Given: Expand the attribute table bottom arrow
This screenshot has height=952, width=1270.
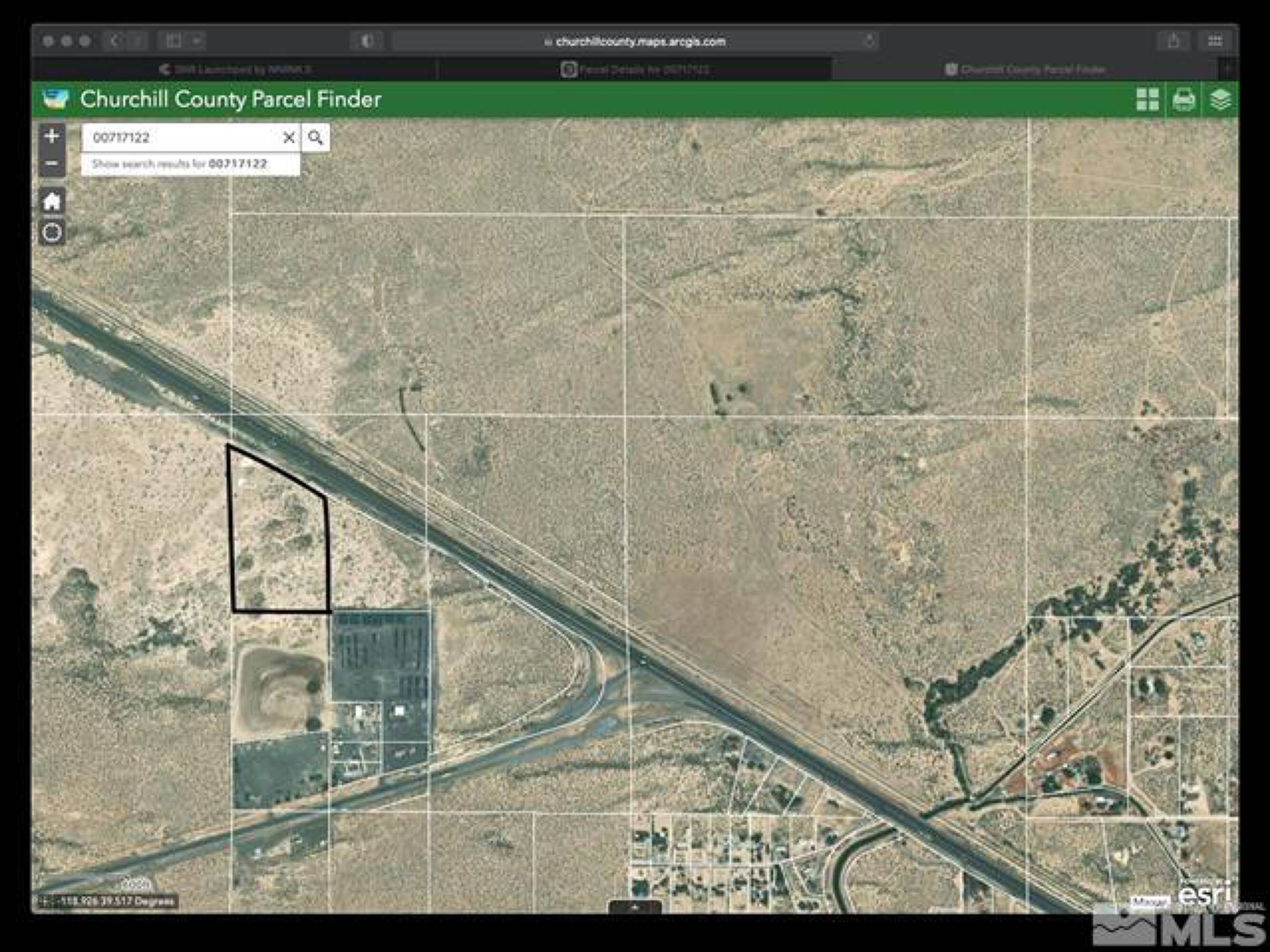Looking at the screenshot, I should coord(635,908).
